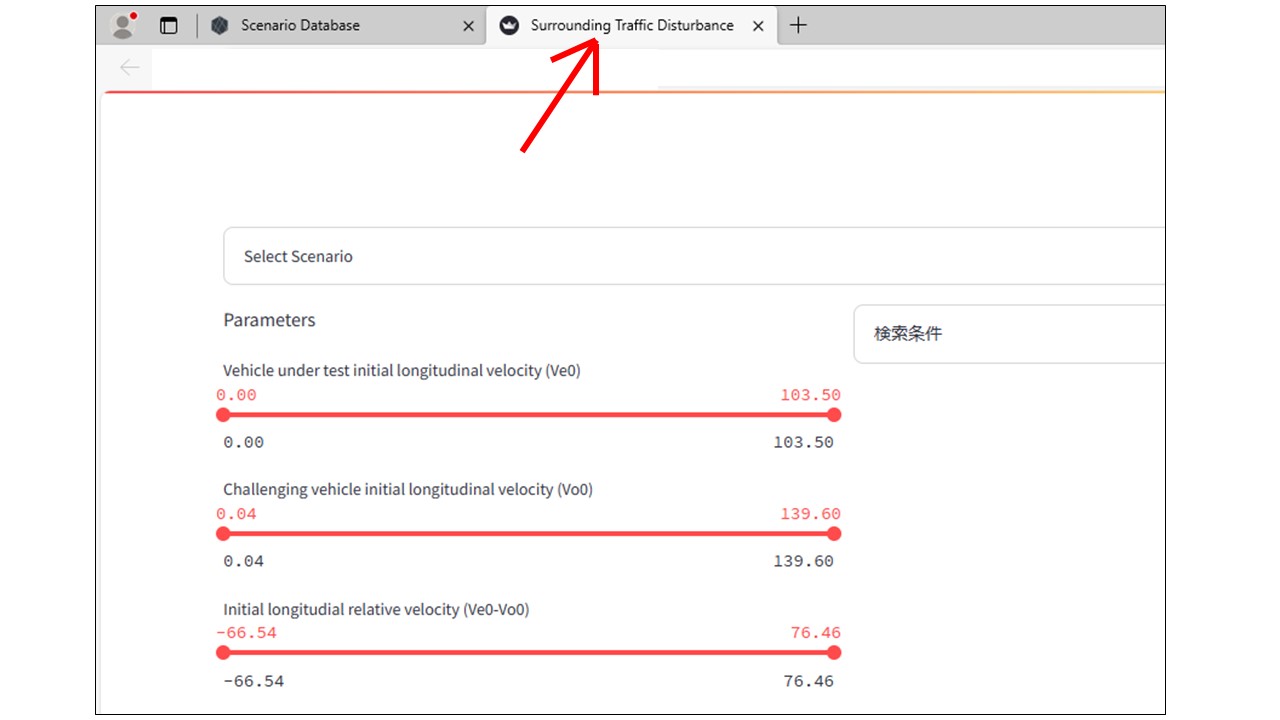The image size is (1280, 720).
Task: Close the Scenario Database tab
Action: pos(468,26)
